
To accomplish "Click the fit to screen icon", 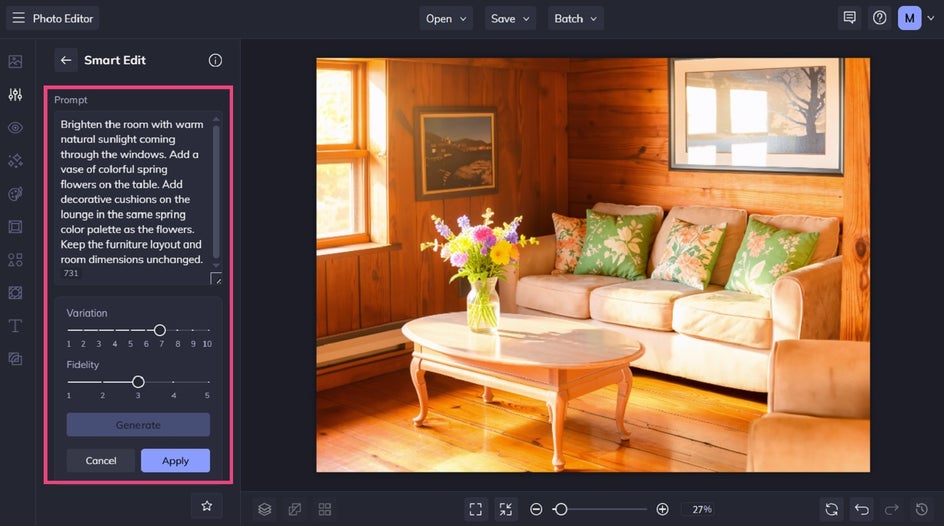I will (476, 509).
